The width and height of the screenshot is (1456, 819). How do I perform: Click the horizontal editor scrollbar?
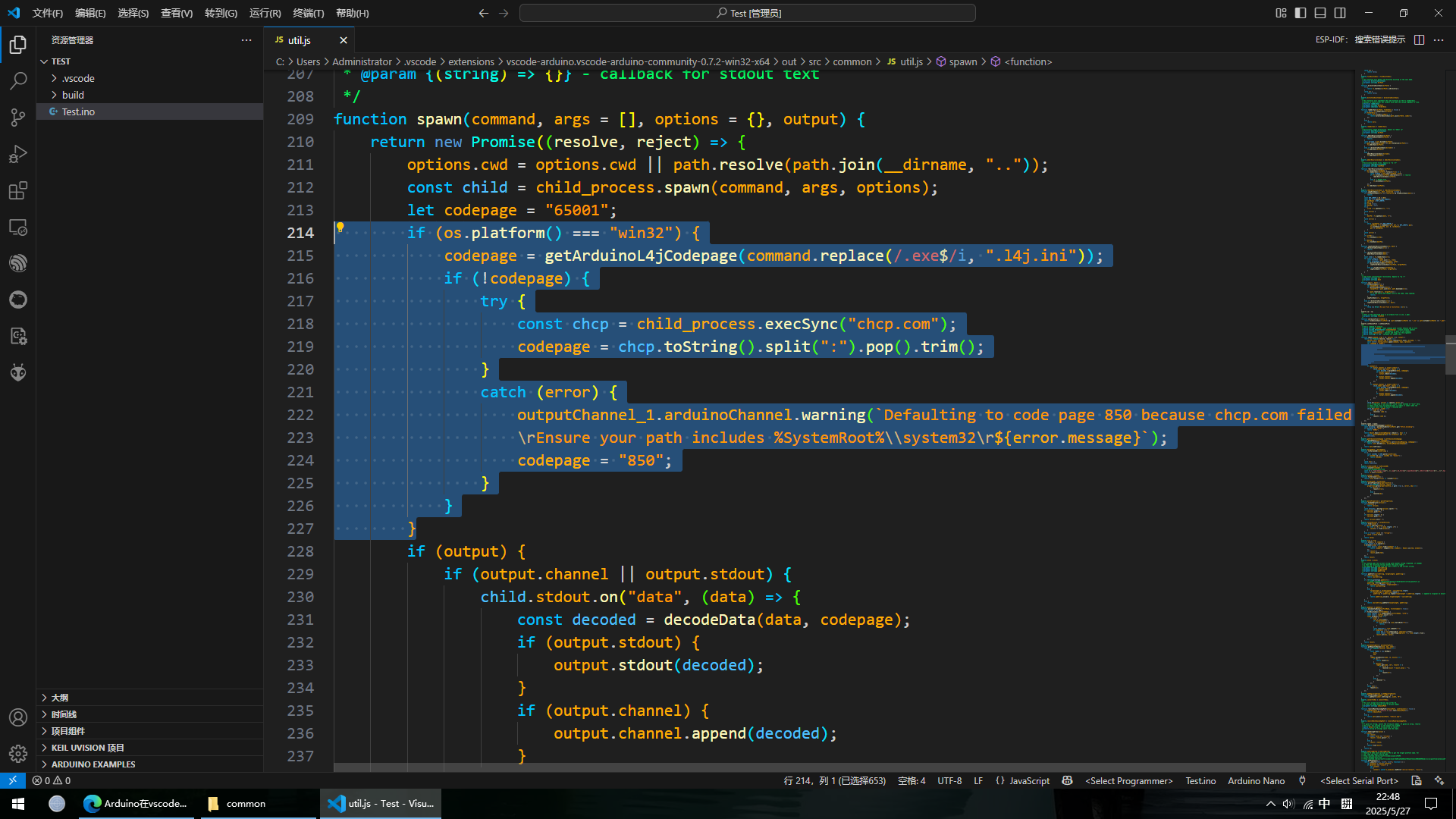pos(819,767)
